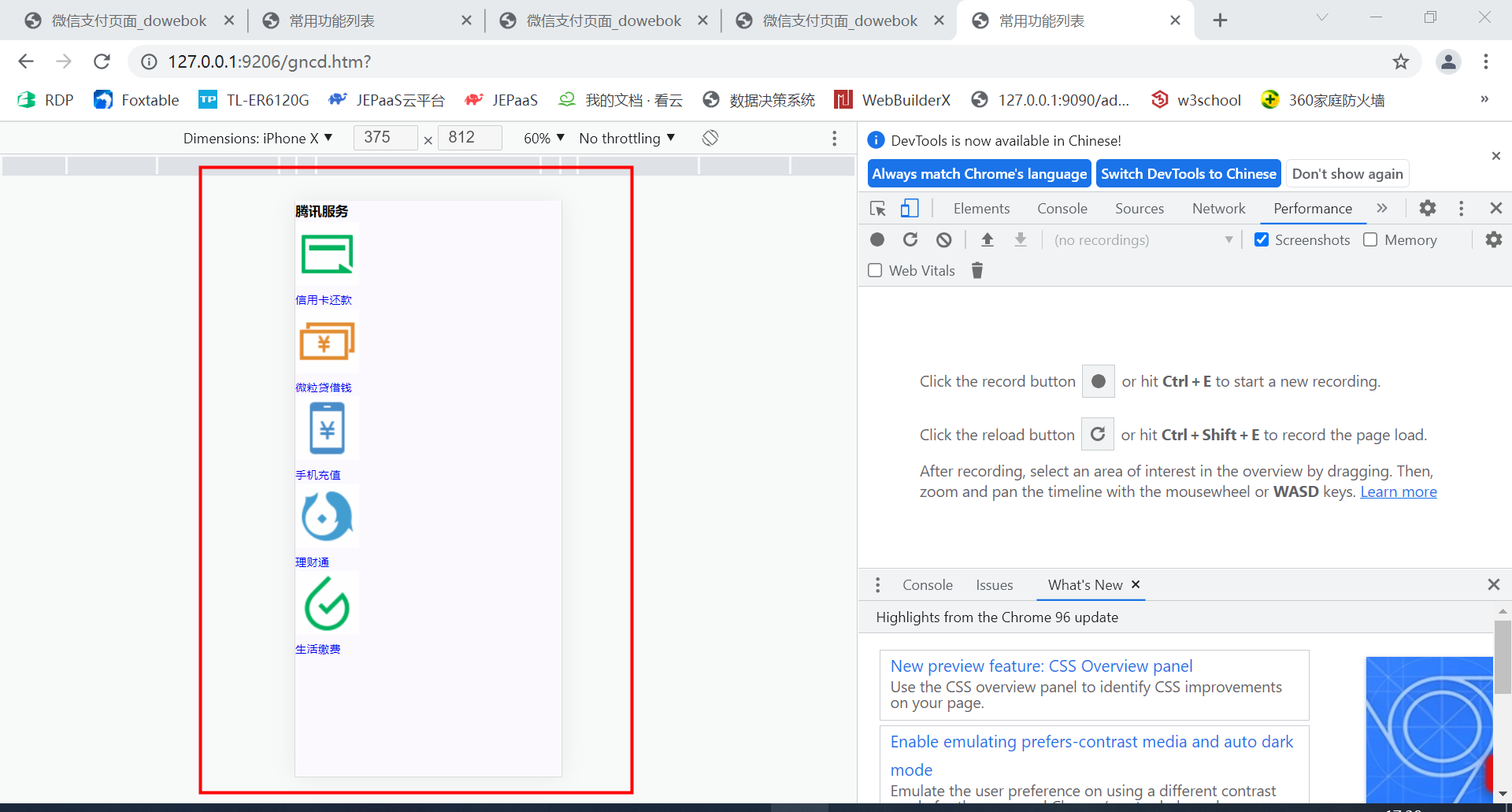1512x812 pixels.
Task: Open the 信用卡还款 link
Action: click(x=324, y=300)
